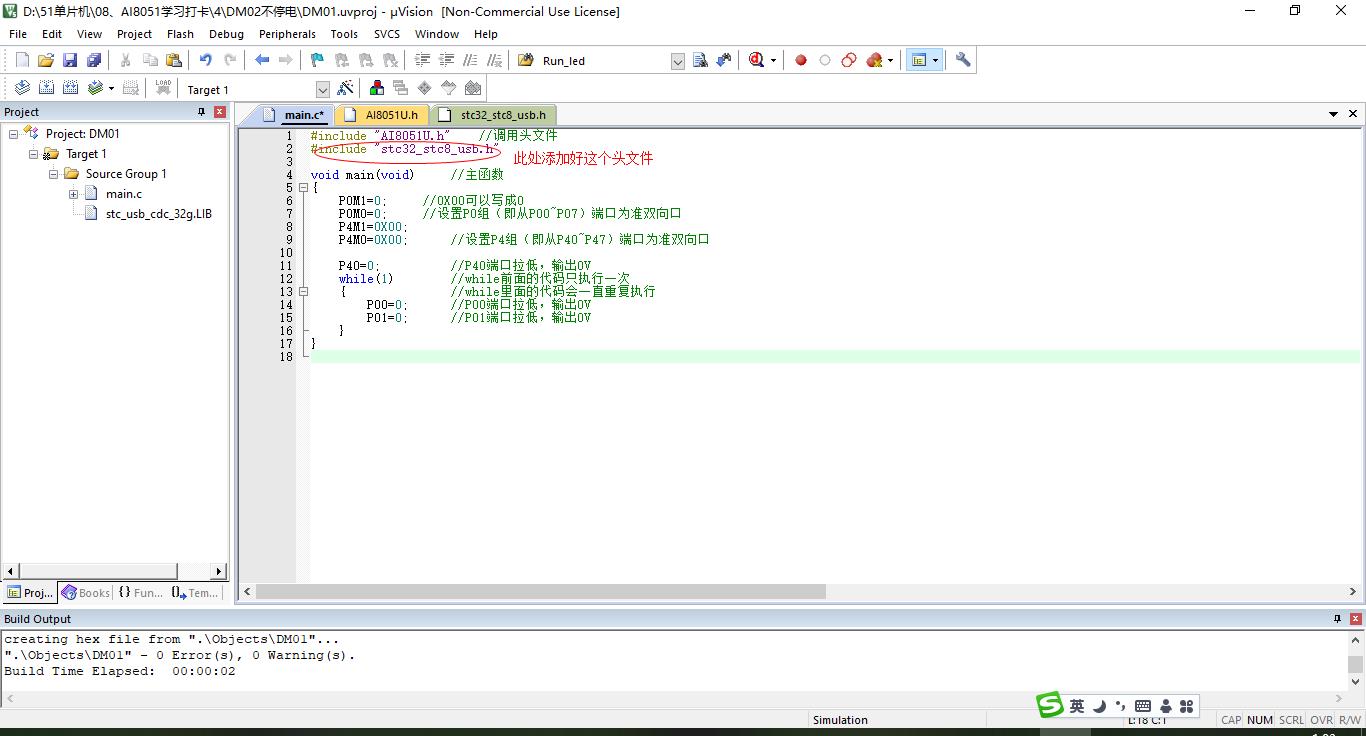Insert a bookmark with the flag icon
The width and height of the screenshot is (1366, 736).
pos(317,60)
